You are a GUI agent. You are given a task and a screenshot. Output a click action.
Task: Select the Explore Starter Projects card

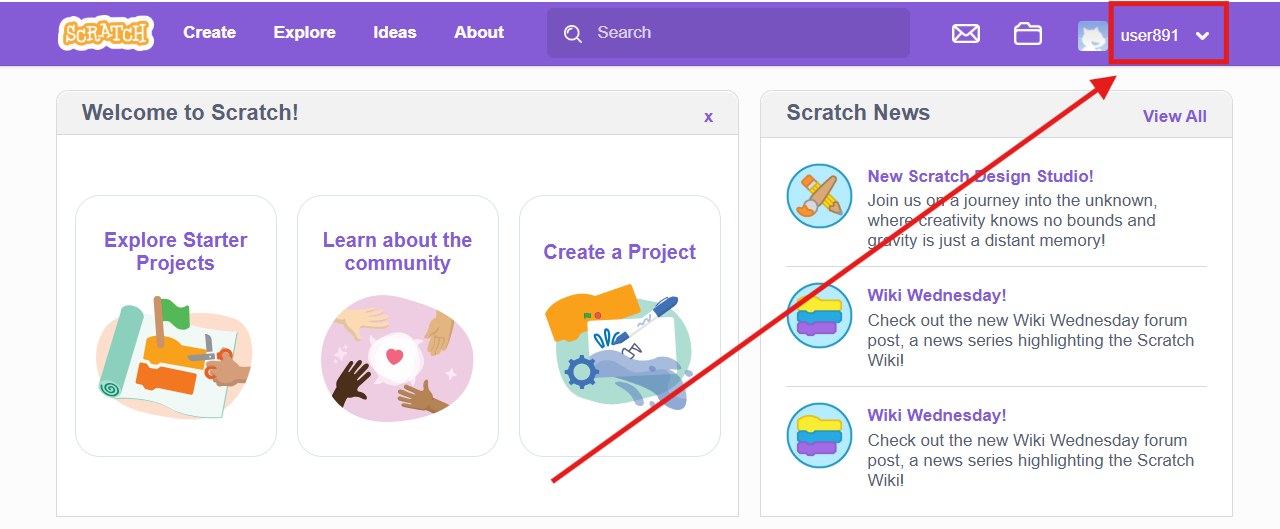pos(176,326)
